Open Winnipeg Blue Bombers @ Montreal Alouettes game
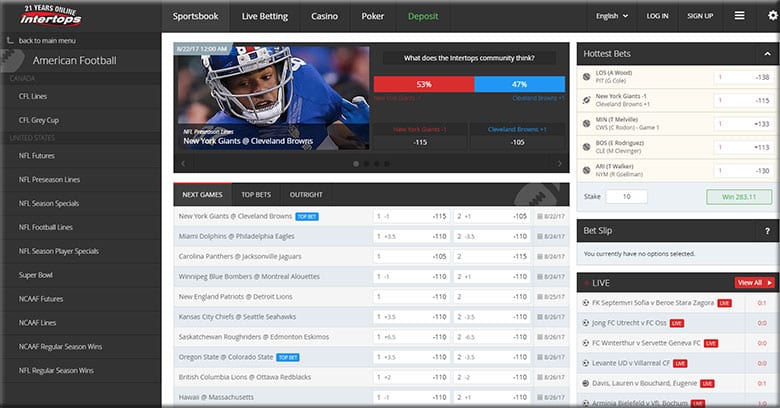The width and height of the screenshot is (780, 408). [249, 277]
